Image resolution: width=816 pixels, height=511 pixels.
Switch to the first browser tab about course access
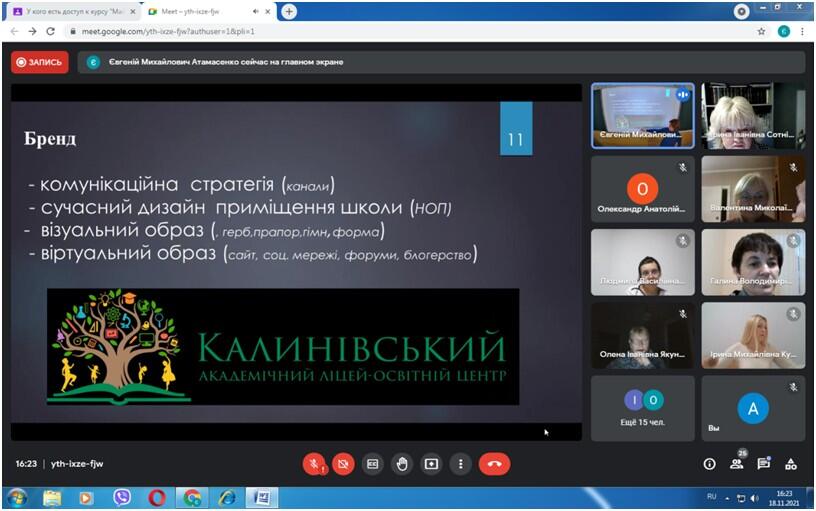point(74,11)
